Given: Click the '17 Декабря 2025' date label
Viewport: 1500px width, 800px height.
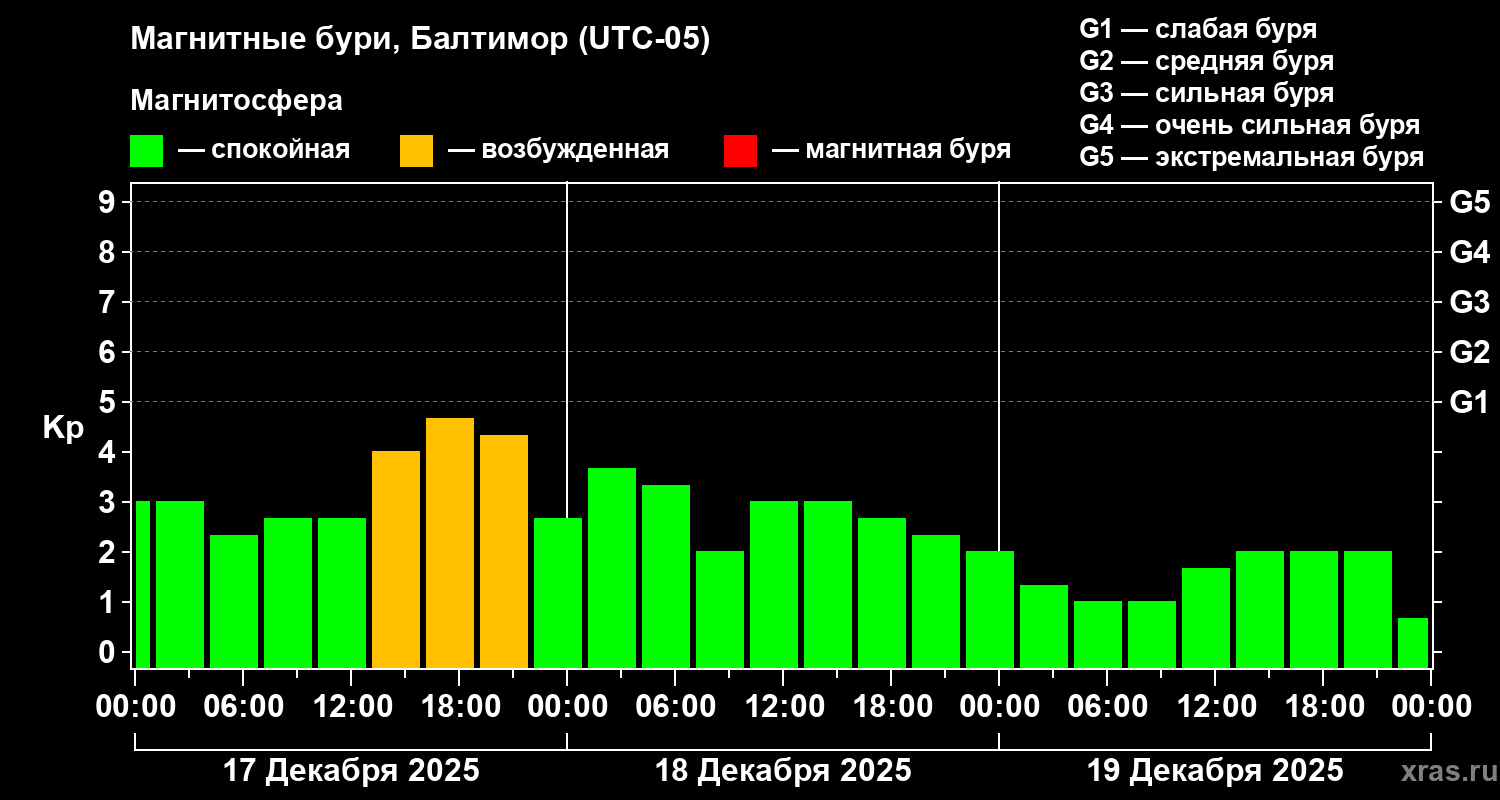Looking at the screenshot, I should pos(351,771).
